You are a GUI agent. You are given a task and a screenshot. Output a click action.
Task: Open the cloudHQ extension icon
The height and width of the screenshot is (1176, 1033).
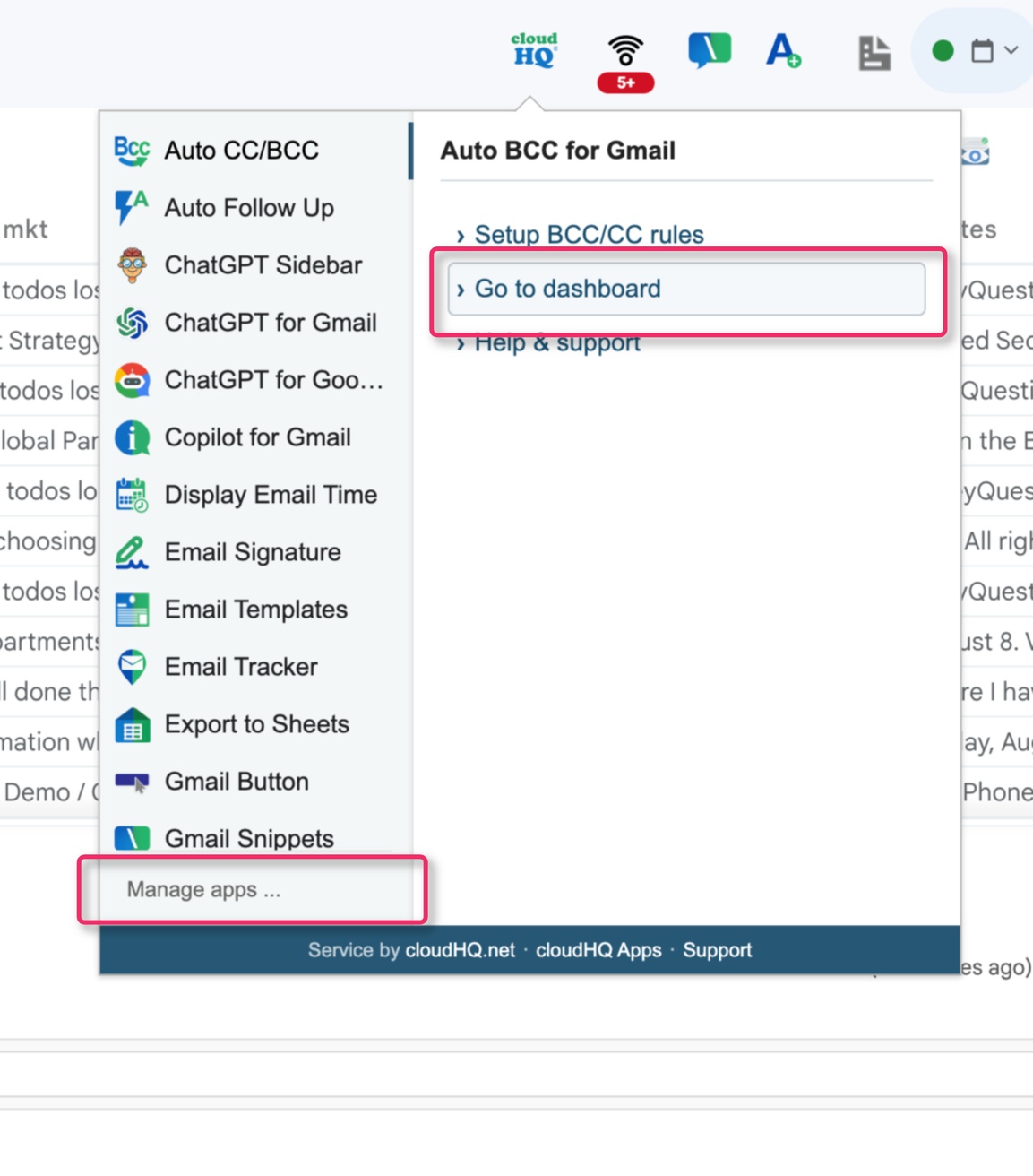point(534,50)
